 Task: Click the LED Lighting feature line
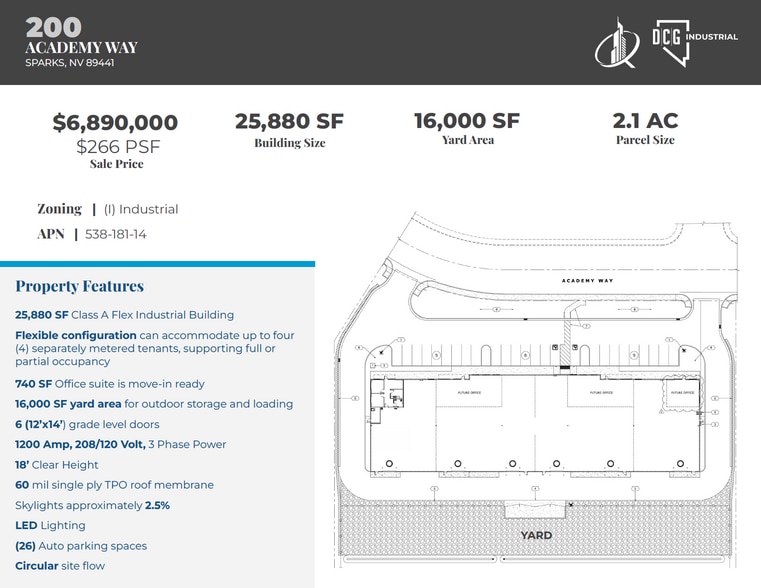click(x=50, y=525)
